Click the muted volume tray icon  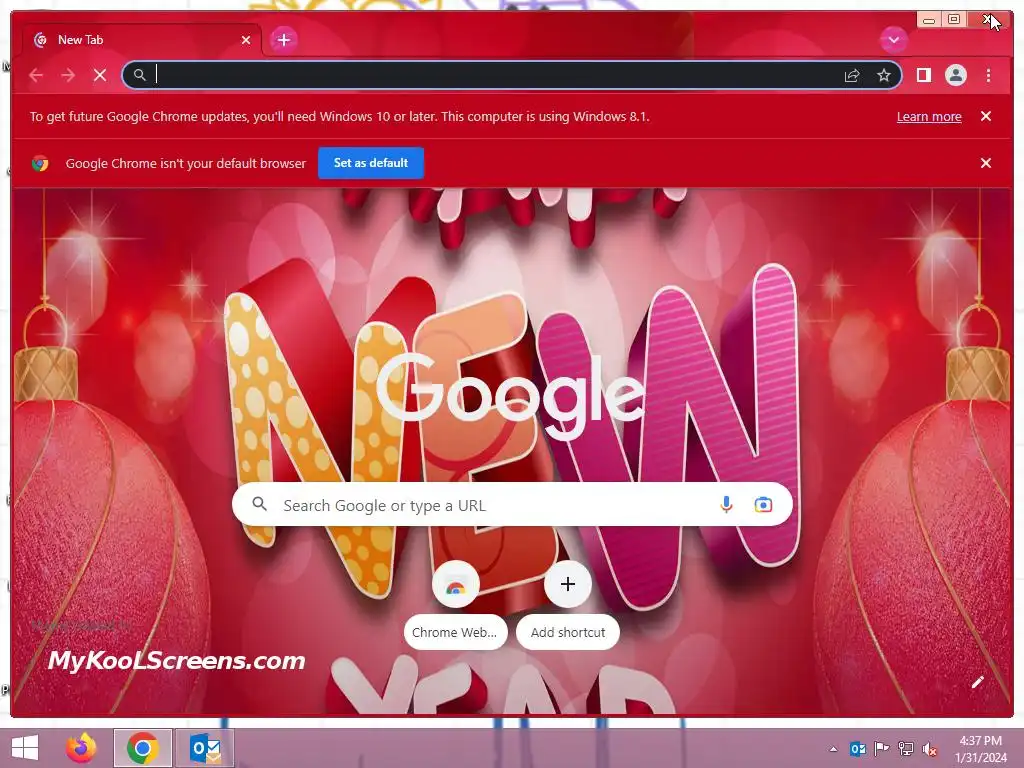929,749
